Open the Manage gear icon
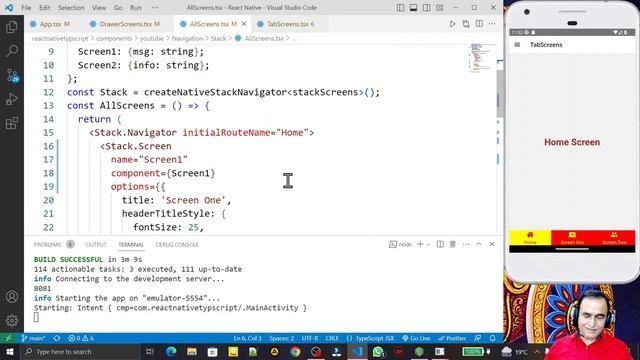 (12, 320)
